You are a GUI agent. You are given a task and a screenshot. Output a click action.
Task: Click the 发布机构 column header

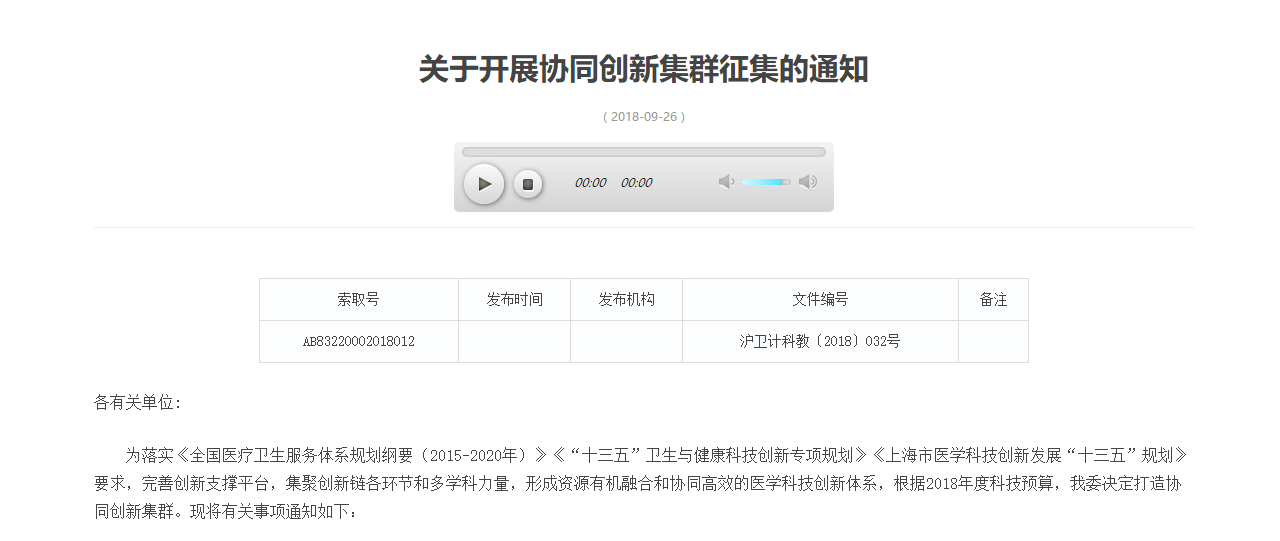click(x=626, y=300)
